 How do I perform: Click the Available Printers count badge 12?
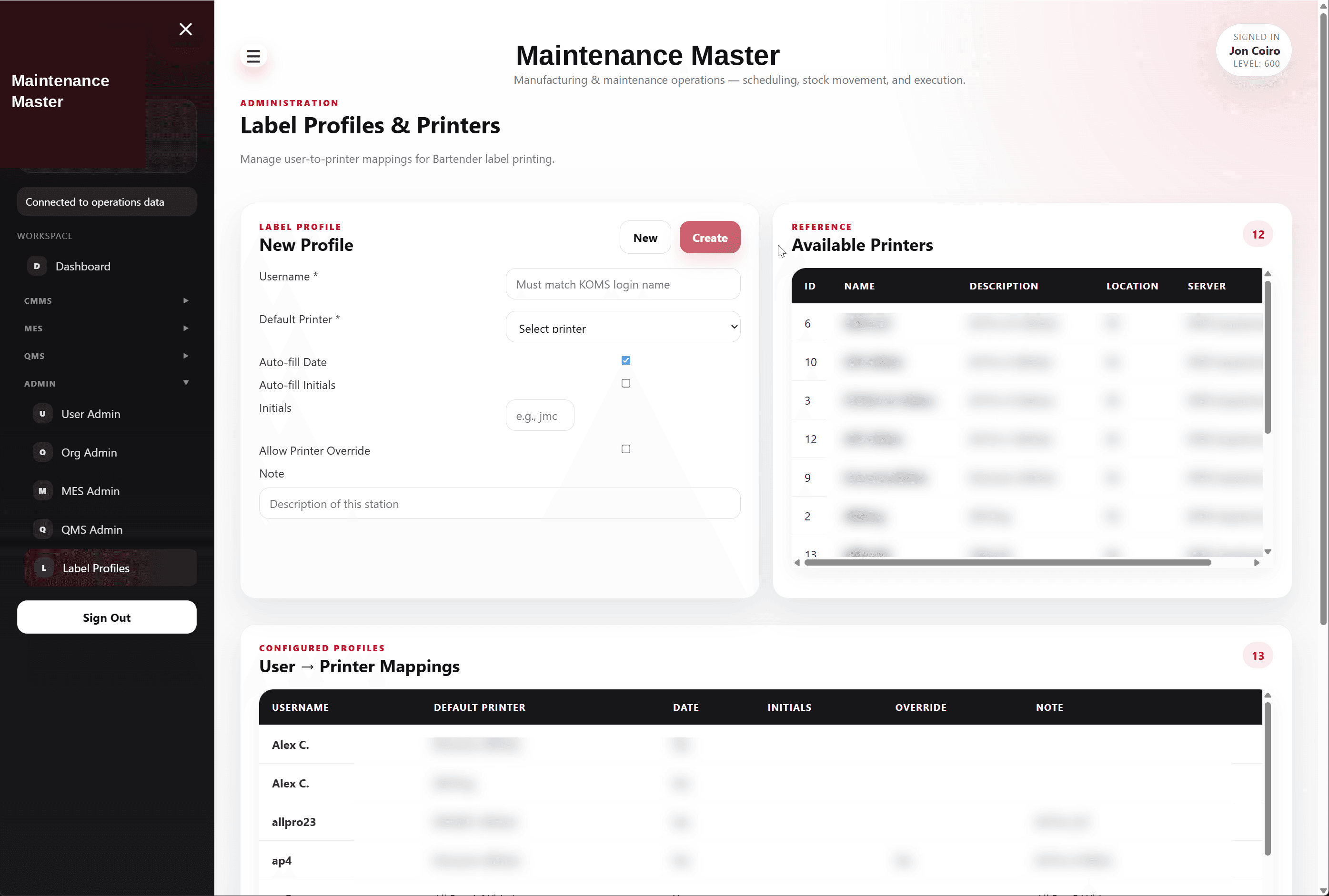click(x=1258, y=234)
